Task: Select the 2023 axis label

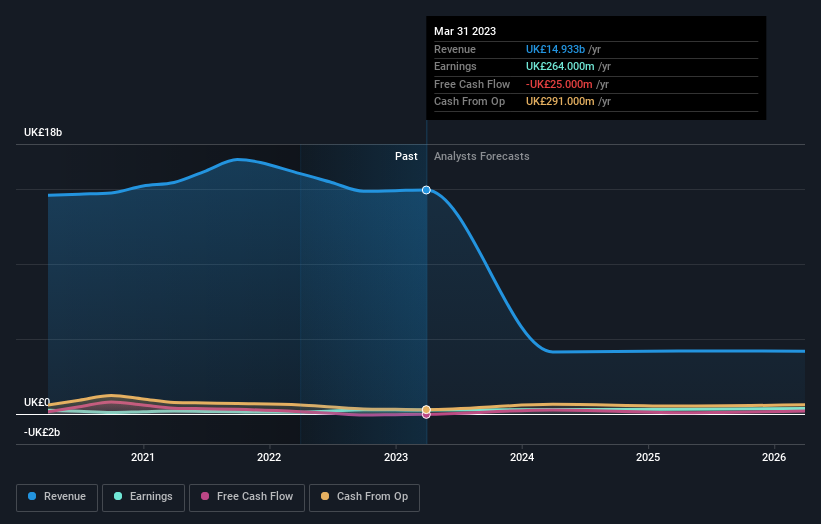Action: click(396, 458)
